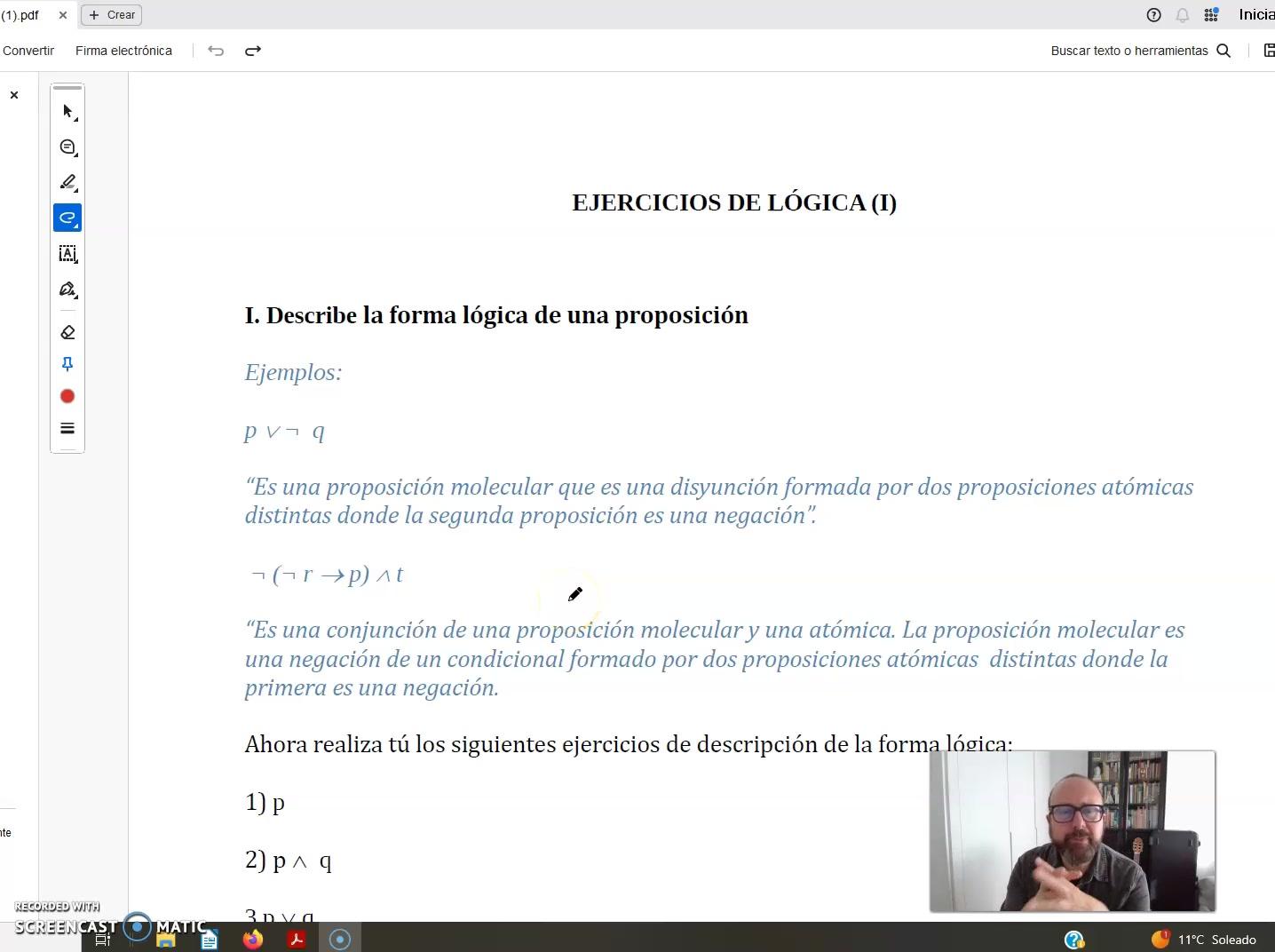
Task: Click the sentence starting Ahora realiza tú
Action: [x=629, y=744]
